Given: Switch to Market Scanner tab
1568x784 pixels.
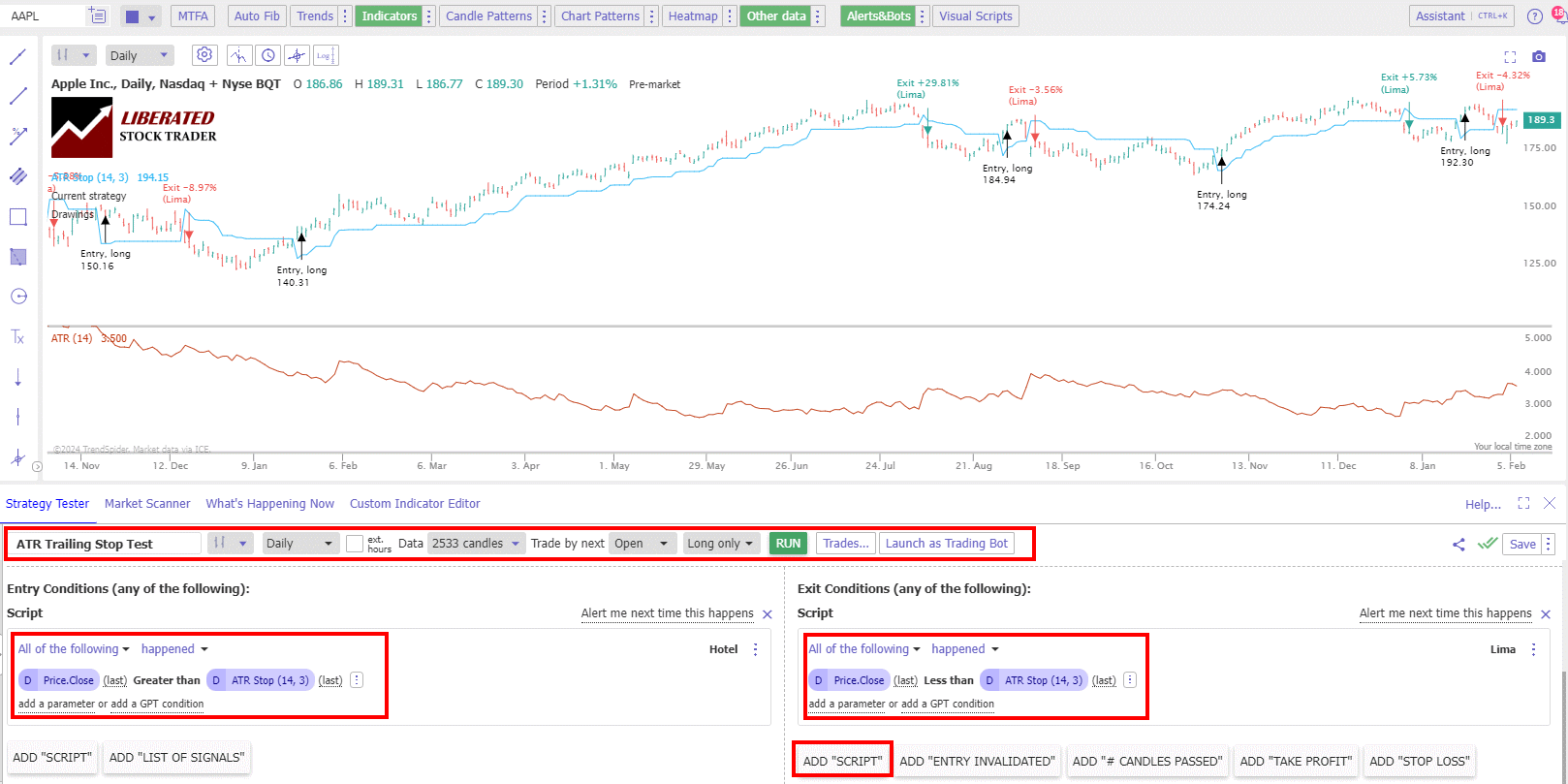Looking at the screenshot, I should tap(147, 504).
